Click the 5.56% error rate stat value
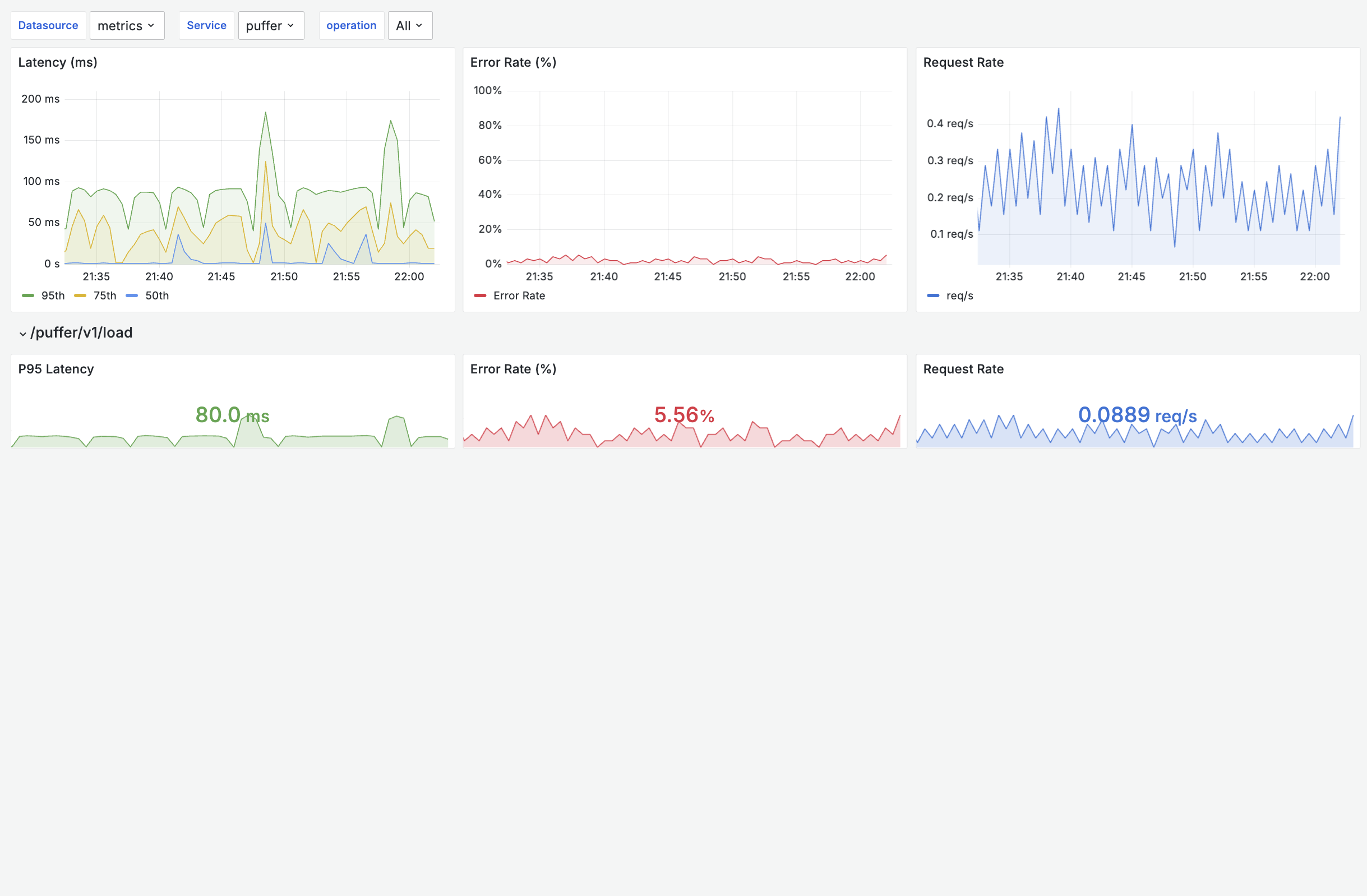This screenshot has width=1367, height=896. point(683,415)
